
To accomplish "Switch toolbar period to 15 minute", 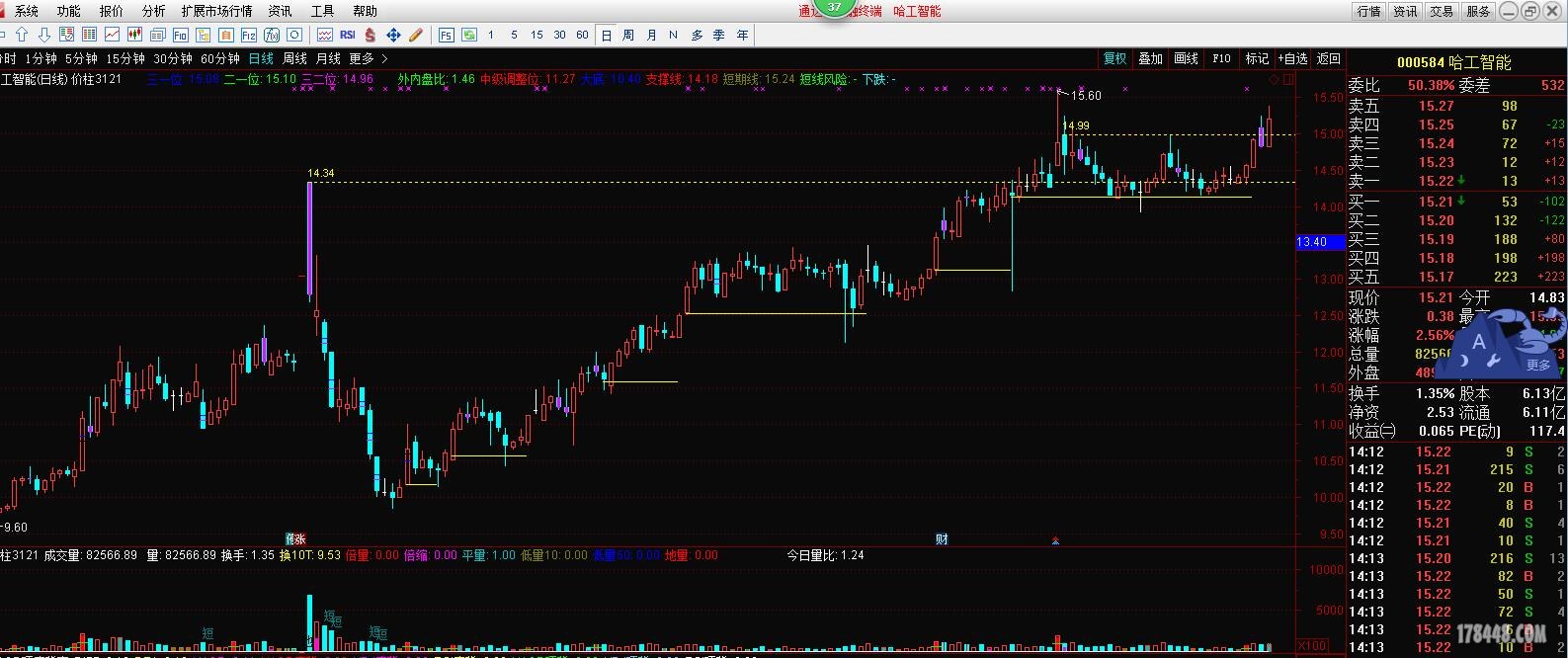I will 536,35.
